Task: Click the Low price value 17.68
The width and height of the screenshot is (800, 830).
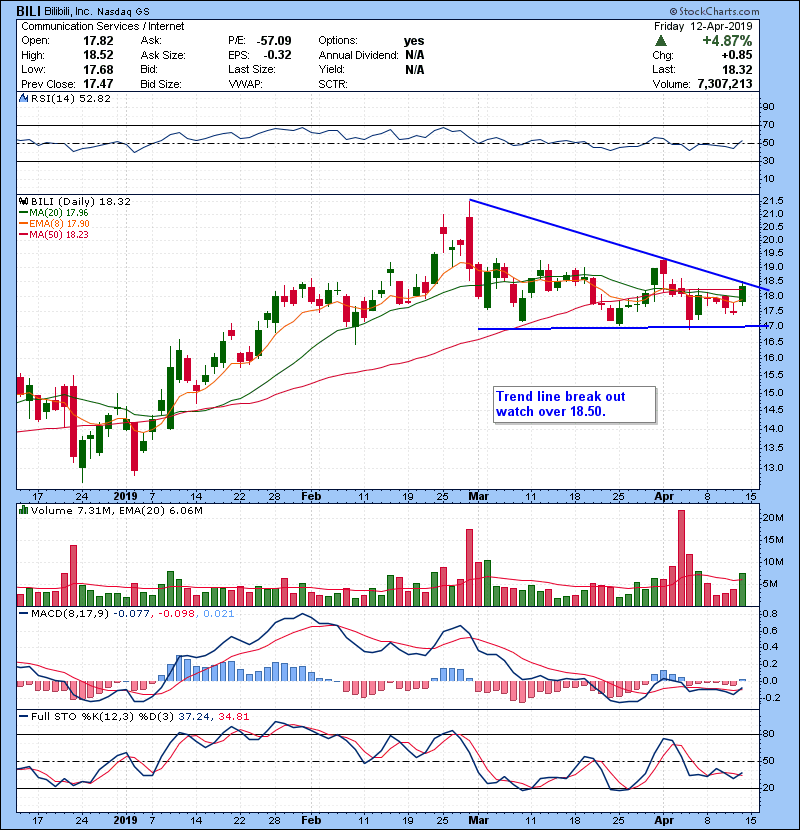Action: 98,69
